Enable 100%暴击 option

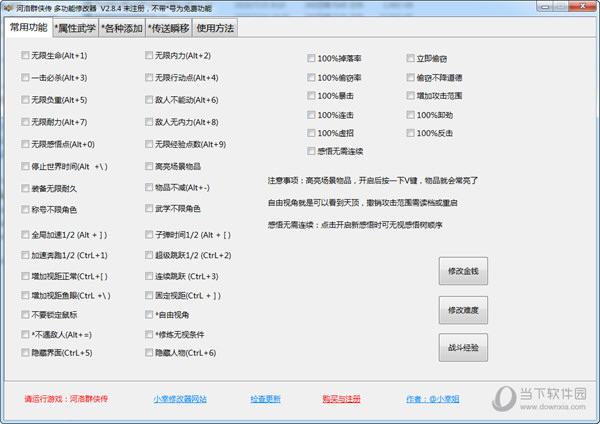(x=311, y=96)
